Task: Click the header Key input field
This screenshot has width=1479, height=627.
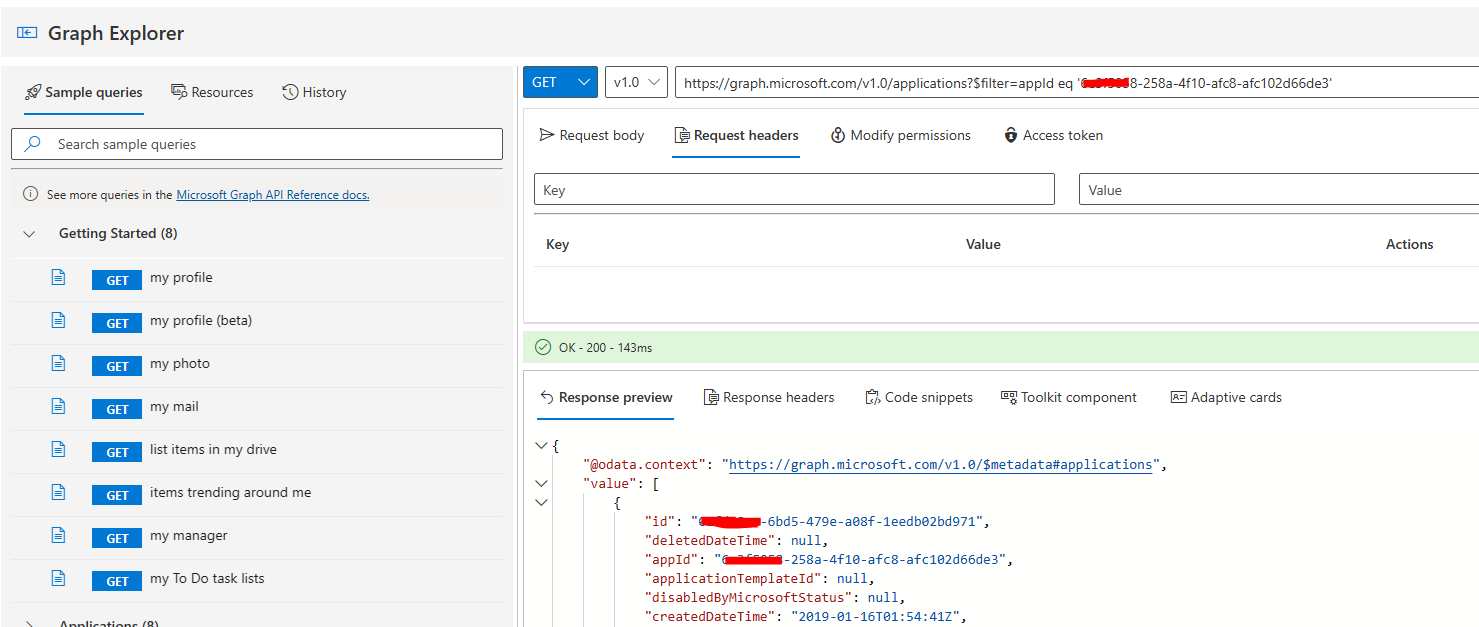Action: pos(794,189)
